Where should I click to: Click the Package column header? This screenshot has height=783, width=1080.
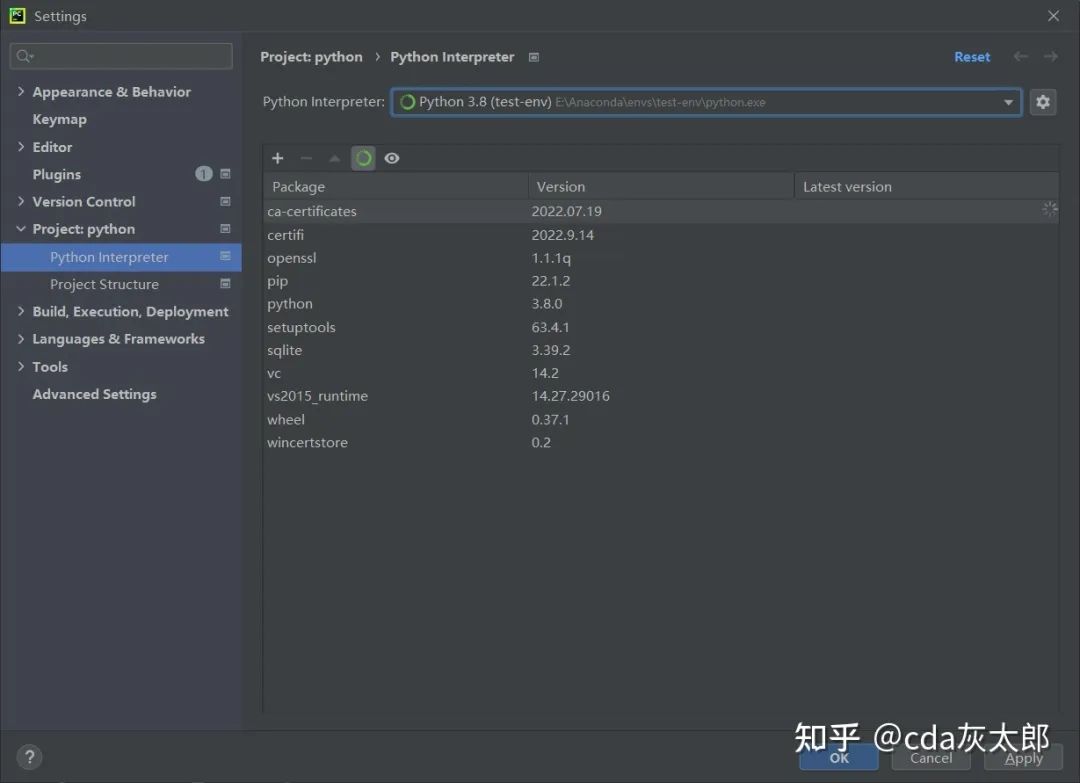(x=396, y=187)
